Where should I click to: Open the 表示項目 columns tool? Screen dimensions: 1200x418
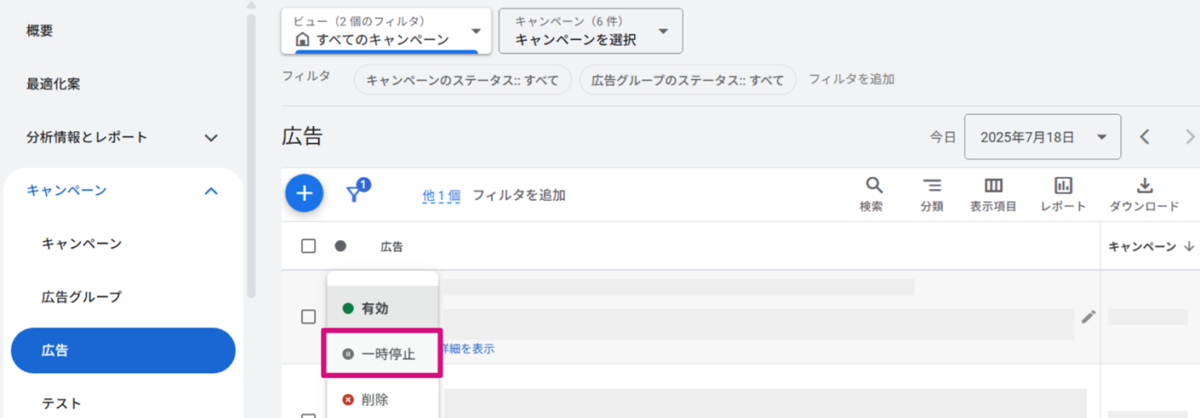click(993, 195)
